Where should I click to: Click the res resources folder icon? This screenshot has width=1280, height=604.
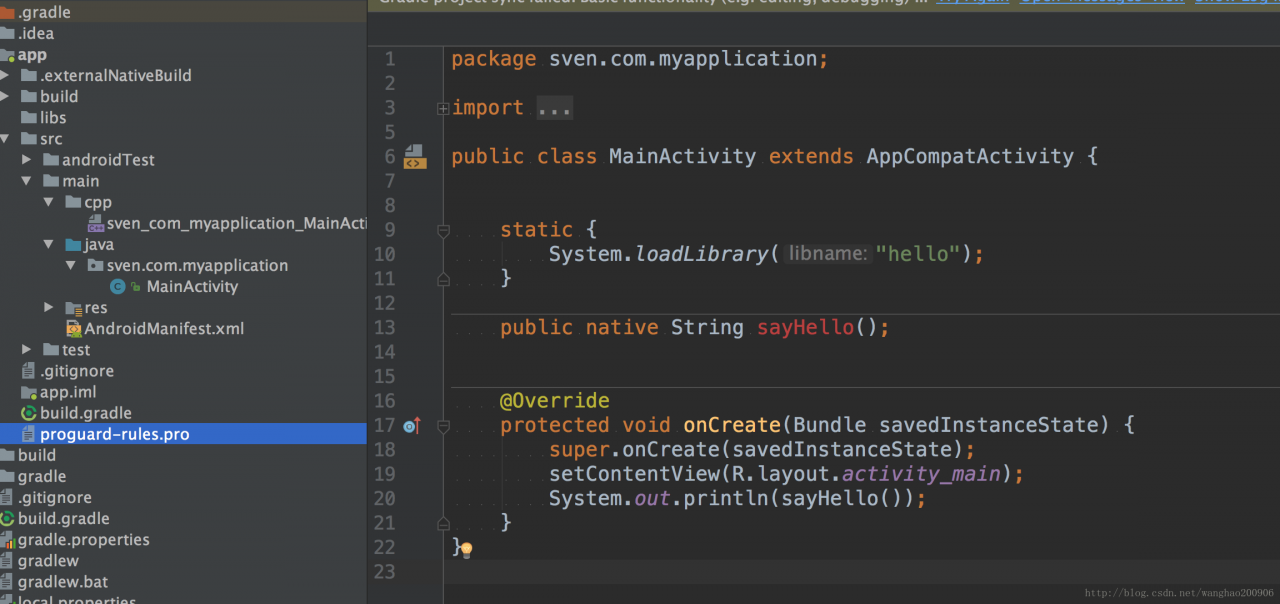click(74, 308)
